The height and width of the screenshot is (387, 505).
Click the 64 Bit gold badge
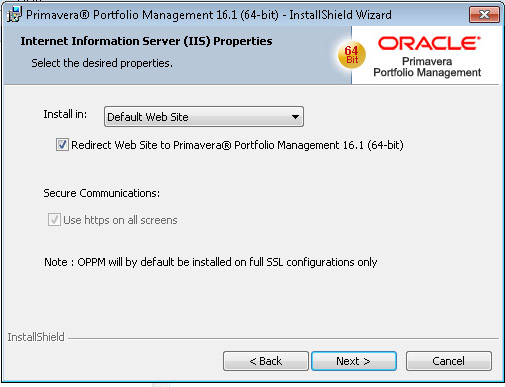coord(352,55)
